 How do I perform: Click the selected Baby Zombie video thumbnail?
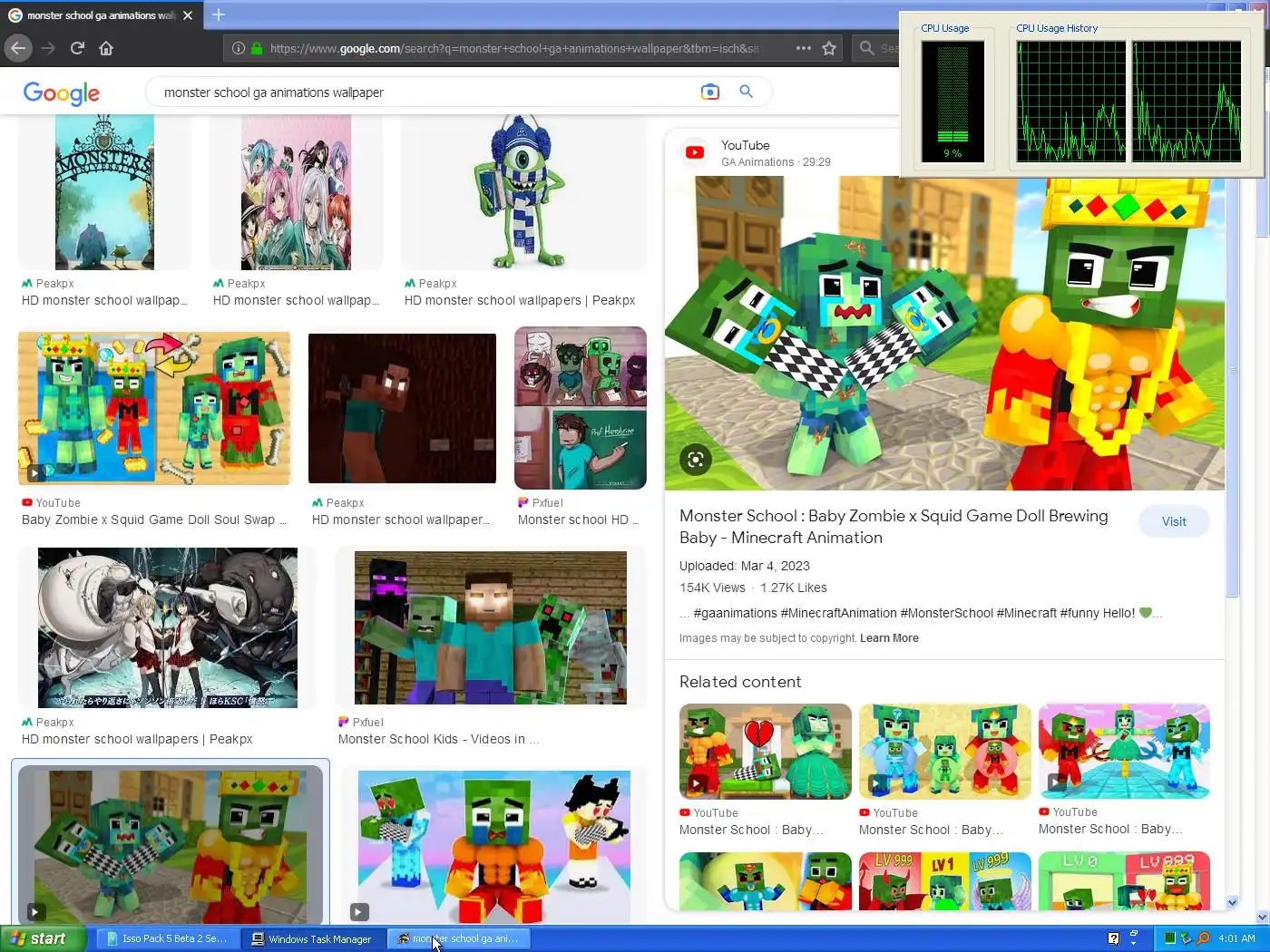tap(171, 845)
